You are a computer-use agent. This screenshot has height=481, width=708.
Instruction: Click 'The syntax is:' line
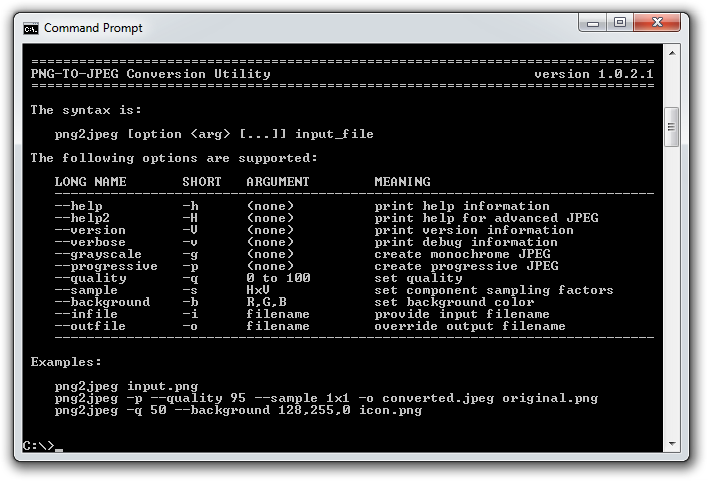(86, 110)
